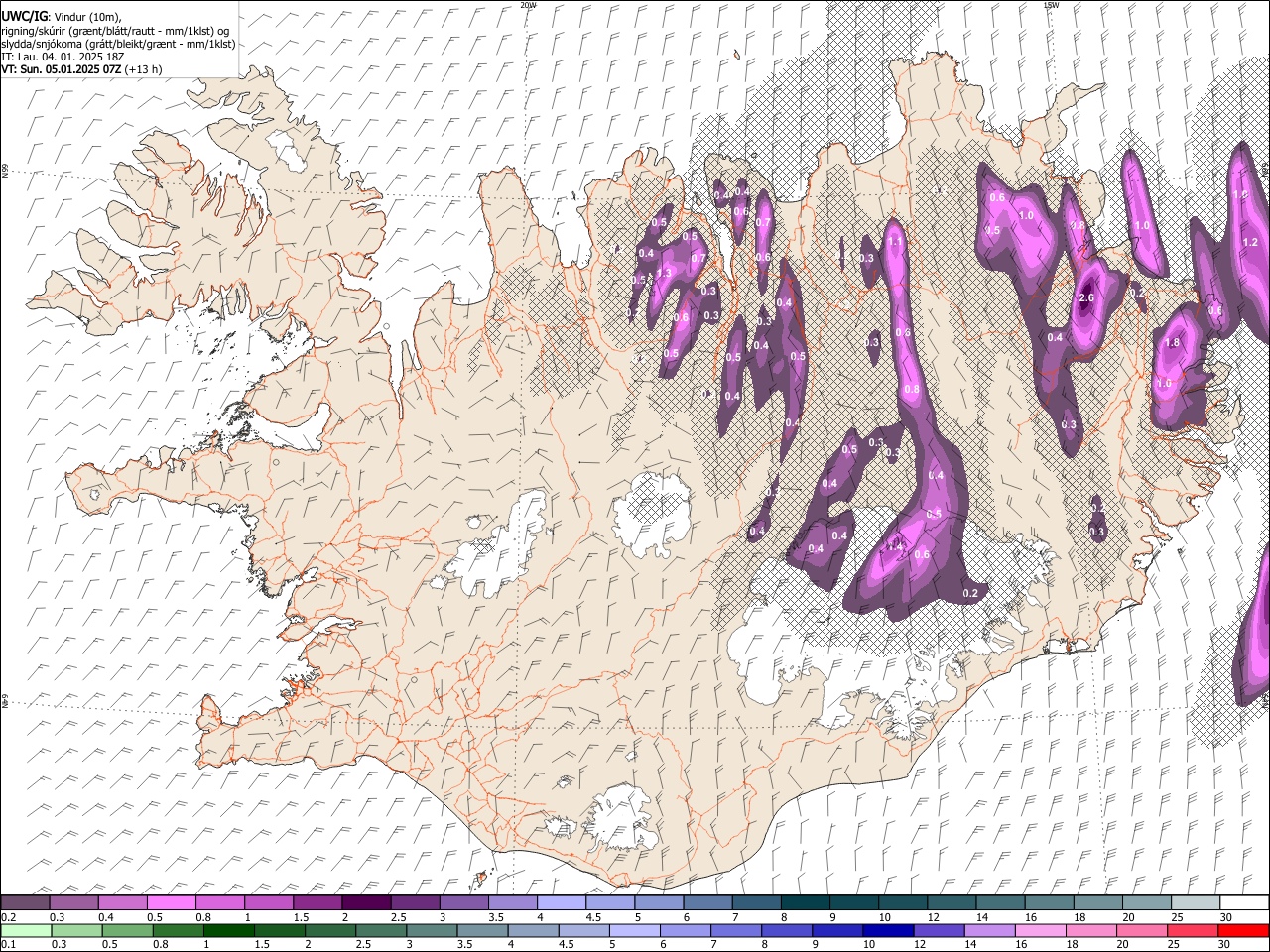Click the bottom legend swatch between 0.1 and 0.3
Screen dimensions: 1270x952
click(x=26, y=930)
